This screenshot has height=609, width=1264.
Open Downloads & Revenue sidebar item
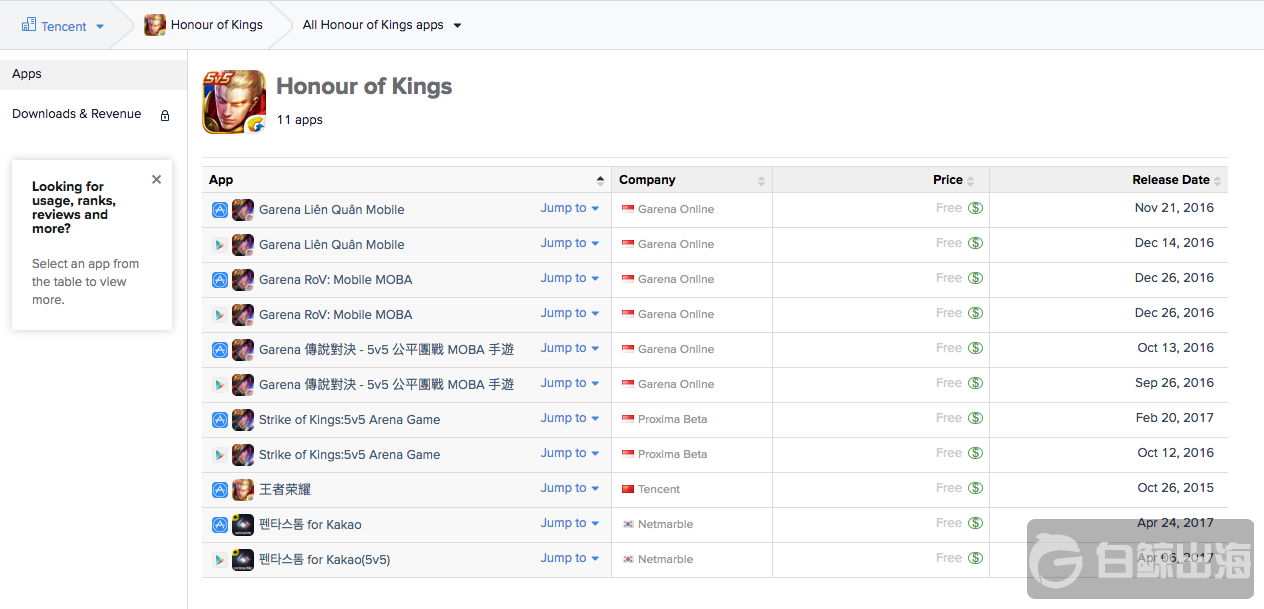77,114
